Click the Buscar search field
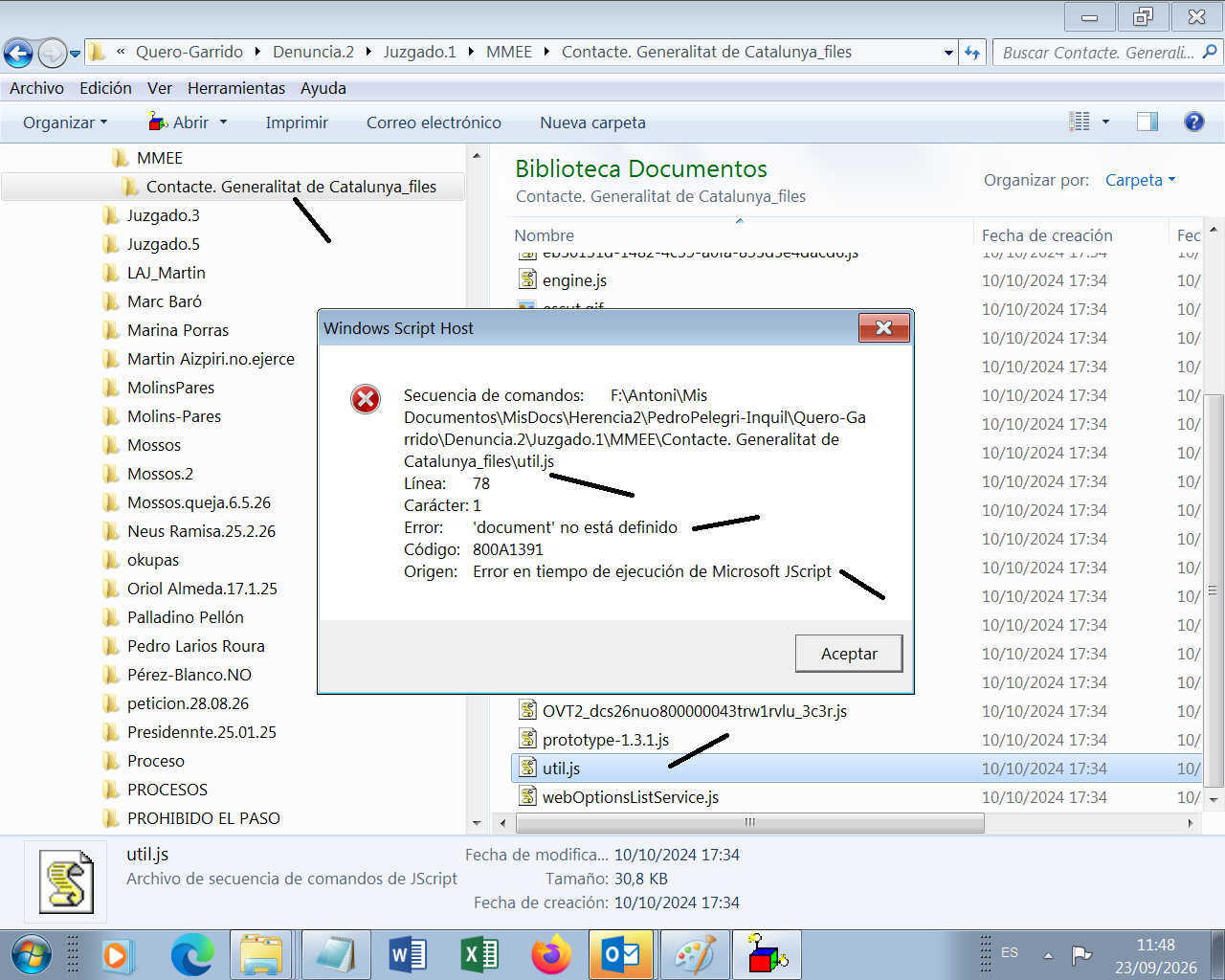Image resolution: width=1225 pixels, height=980 pixels. pyautogui.click(x=1097, y=53)
